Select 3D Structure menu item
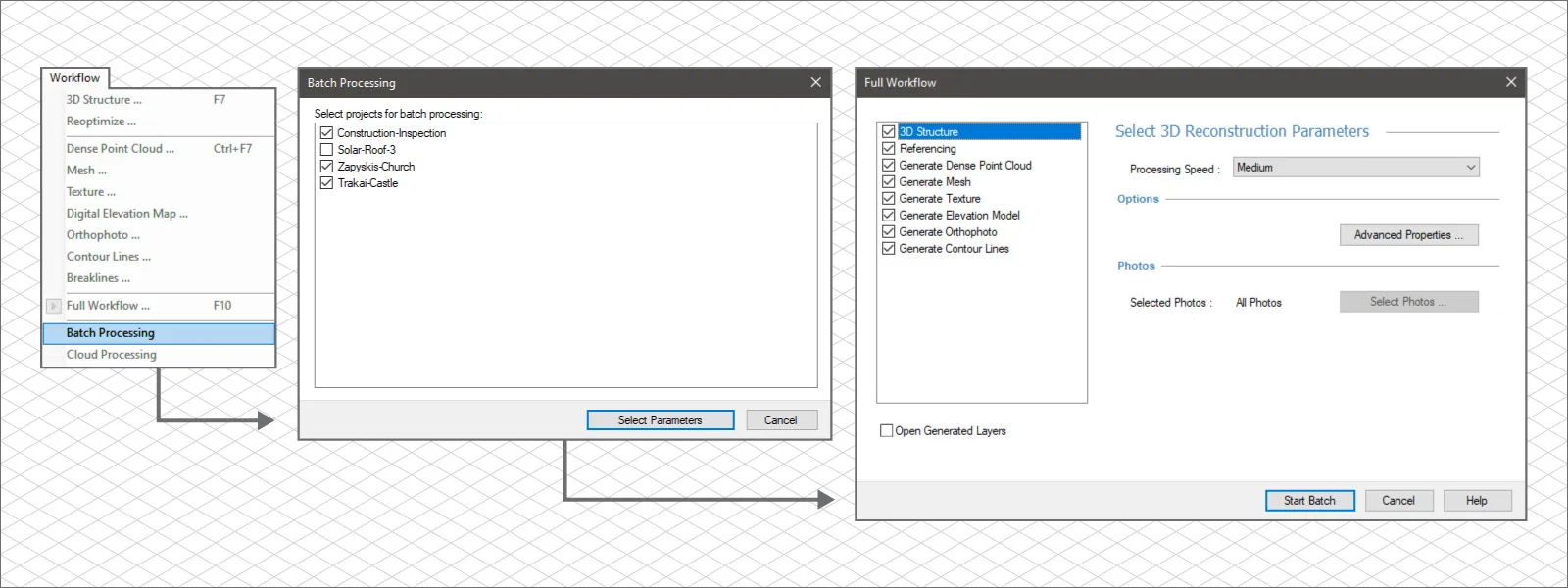The width and height of the screenshot is (1568, 588). click(159, 100)
